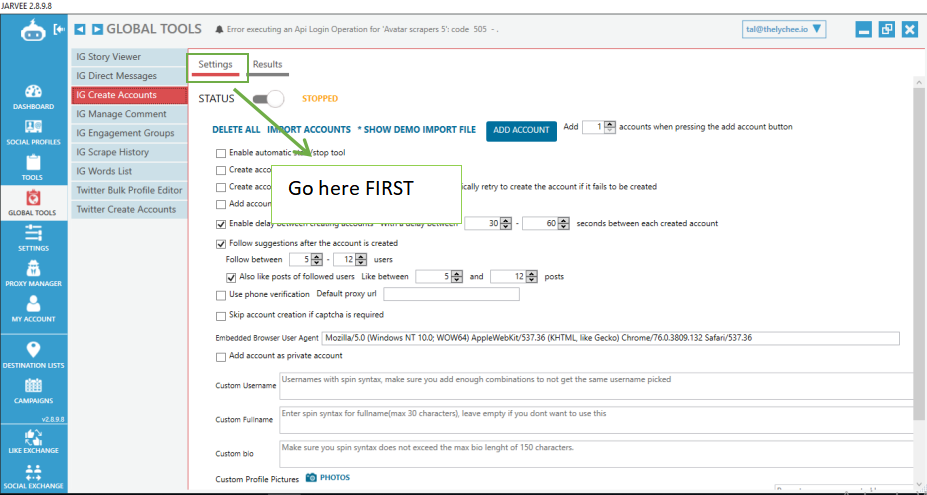
Task: Select Global Tools in the sidebar
Action: [34, 203]
